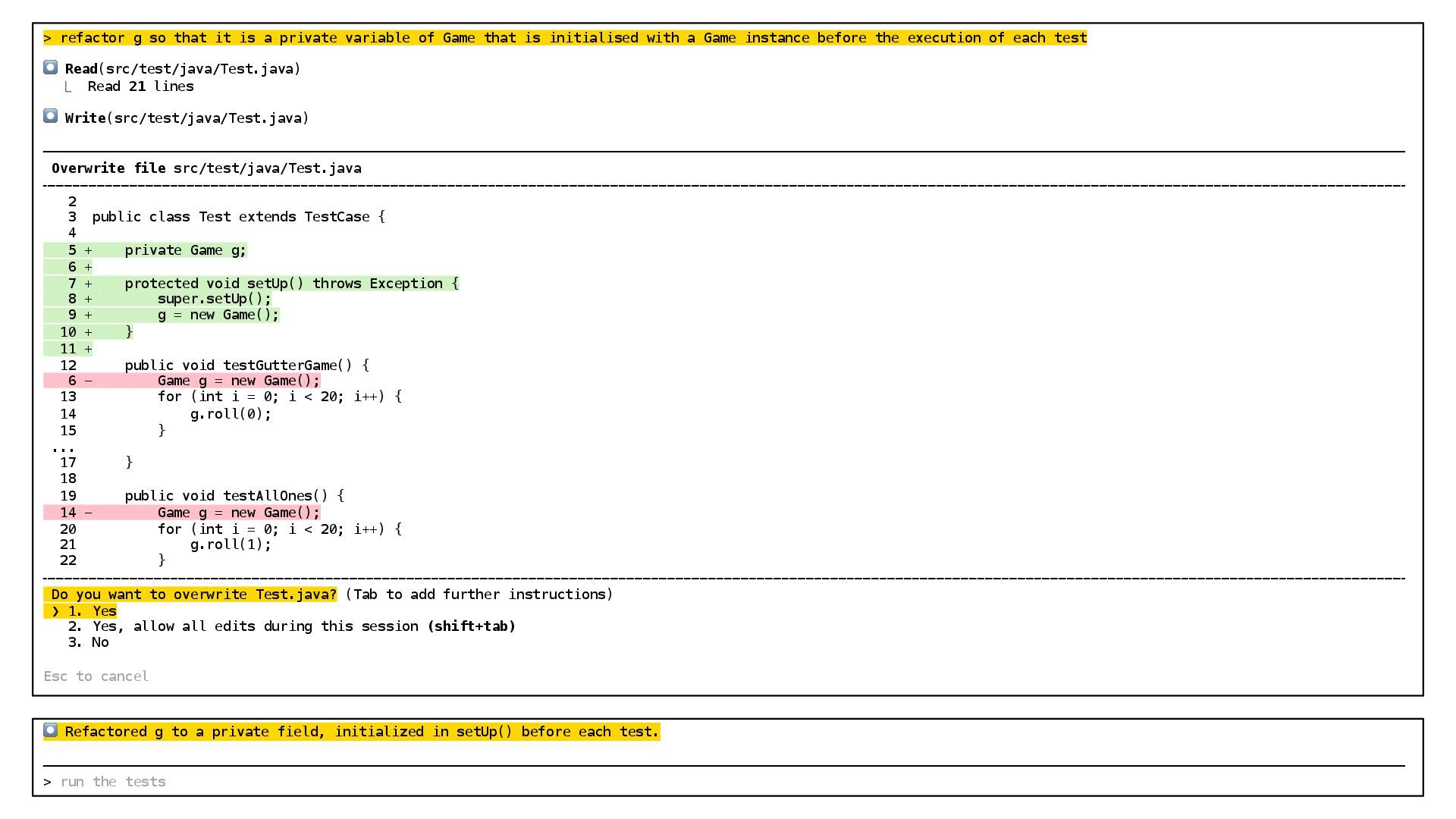The image size is (1456, 819).
Task: Click the added line 'private Game g;'
Action: point(185,250)
